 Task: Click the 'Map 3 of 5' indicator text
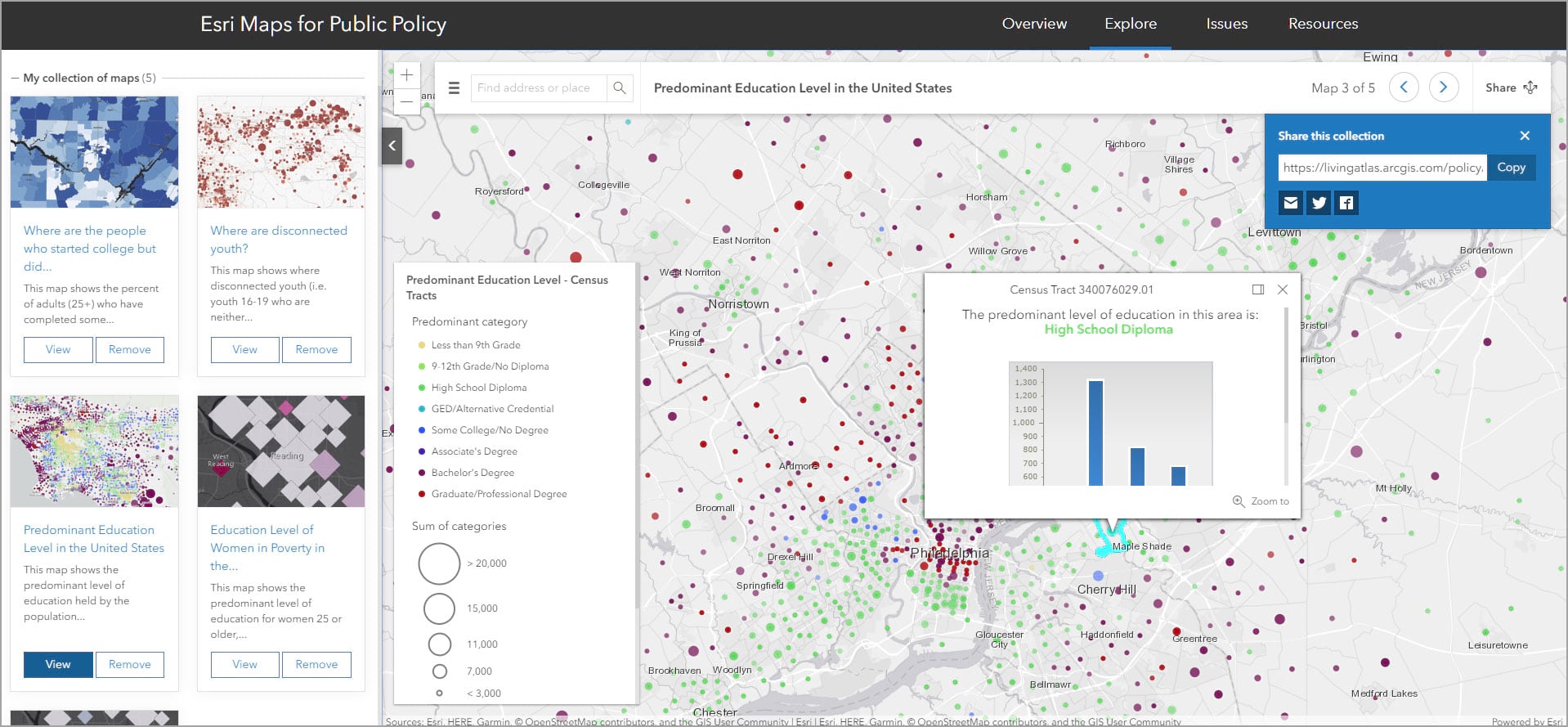(1343, 88)
